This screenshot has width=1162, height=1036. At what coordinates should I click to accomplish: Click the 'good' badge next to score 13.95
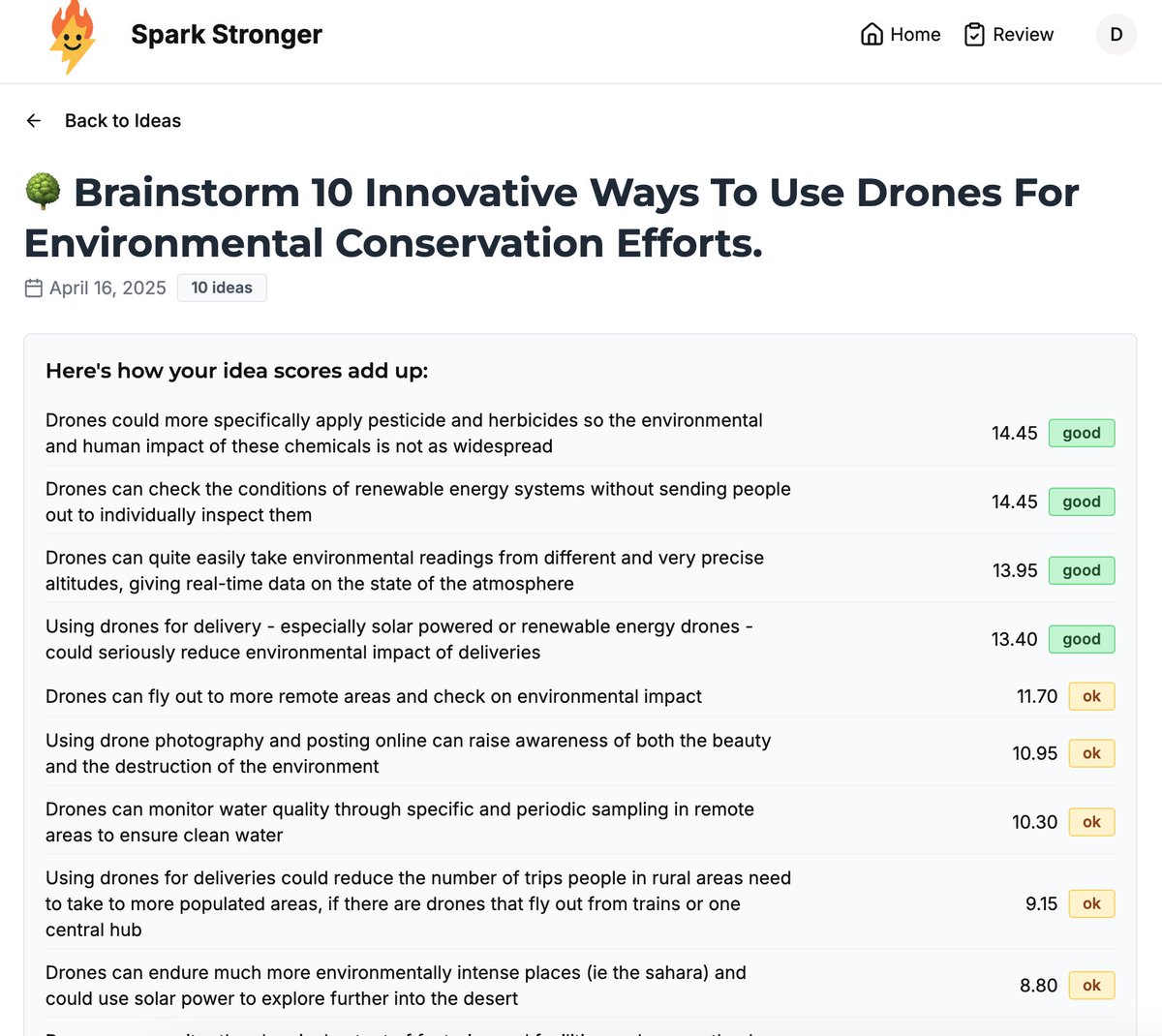pyautogui.click(x=1082, y=570)
